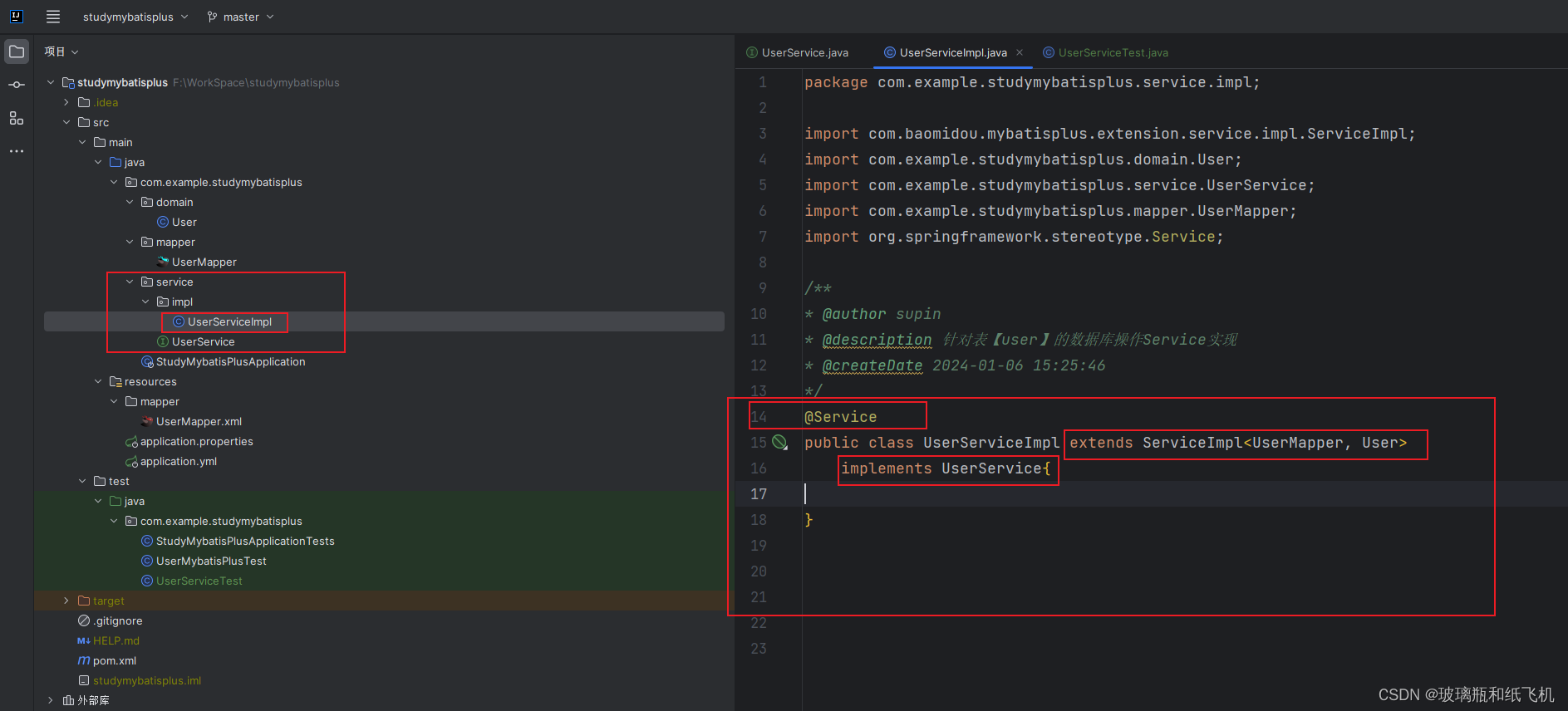
Task: Click 'implements UserService{' on line 16
Action: point(946,468)
